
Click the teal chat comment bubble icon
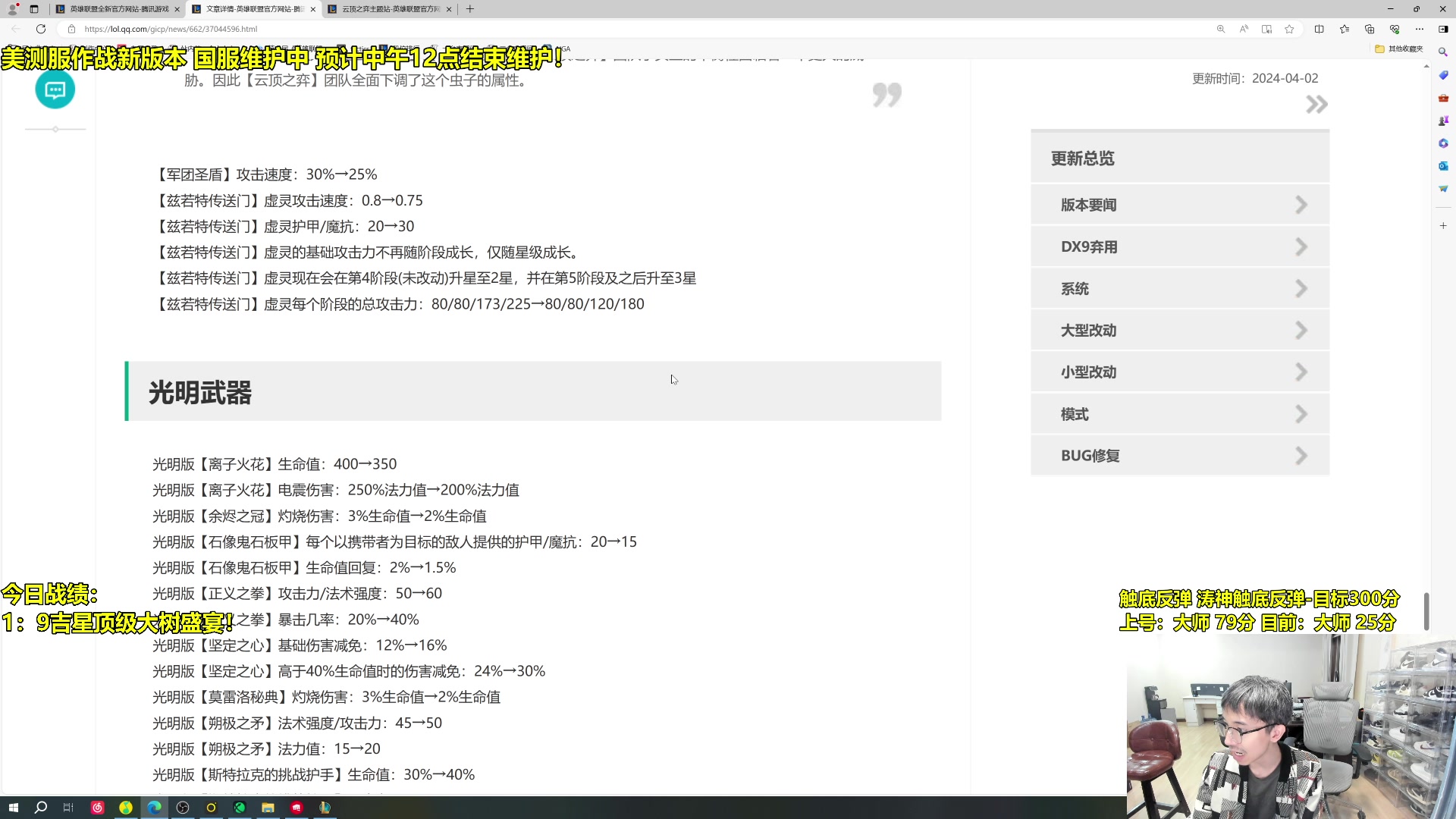(55, 90)
